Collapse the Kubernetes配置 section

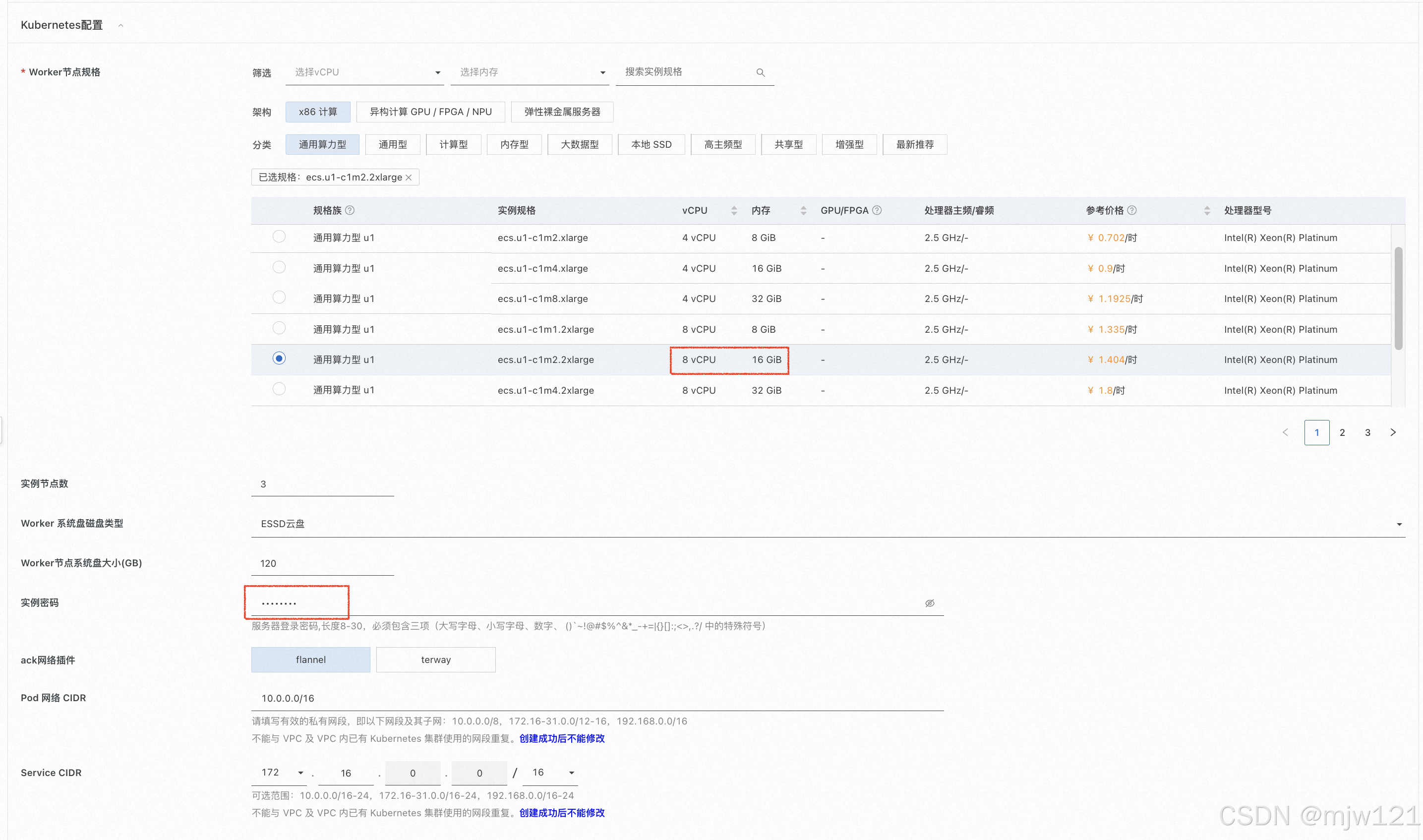click(120, 25)
